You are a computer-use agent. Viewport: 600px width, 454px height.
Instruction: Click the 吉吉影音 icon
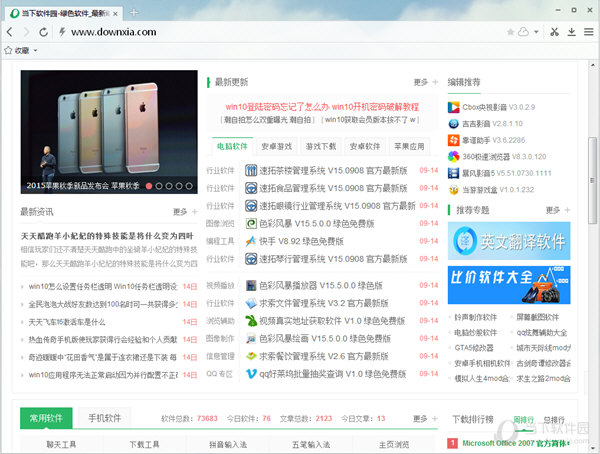point(453,124)
